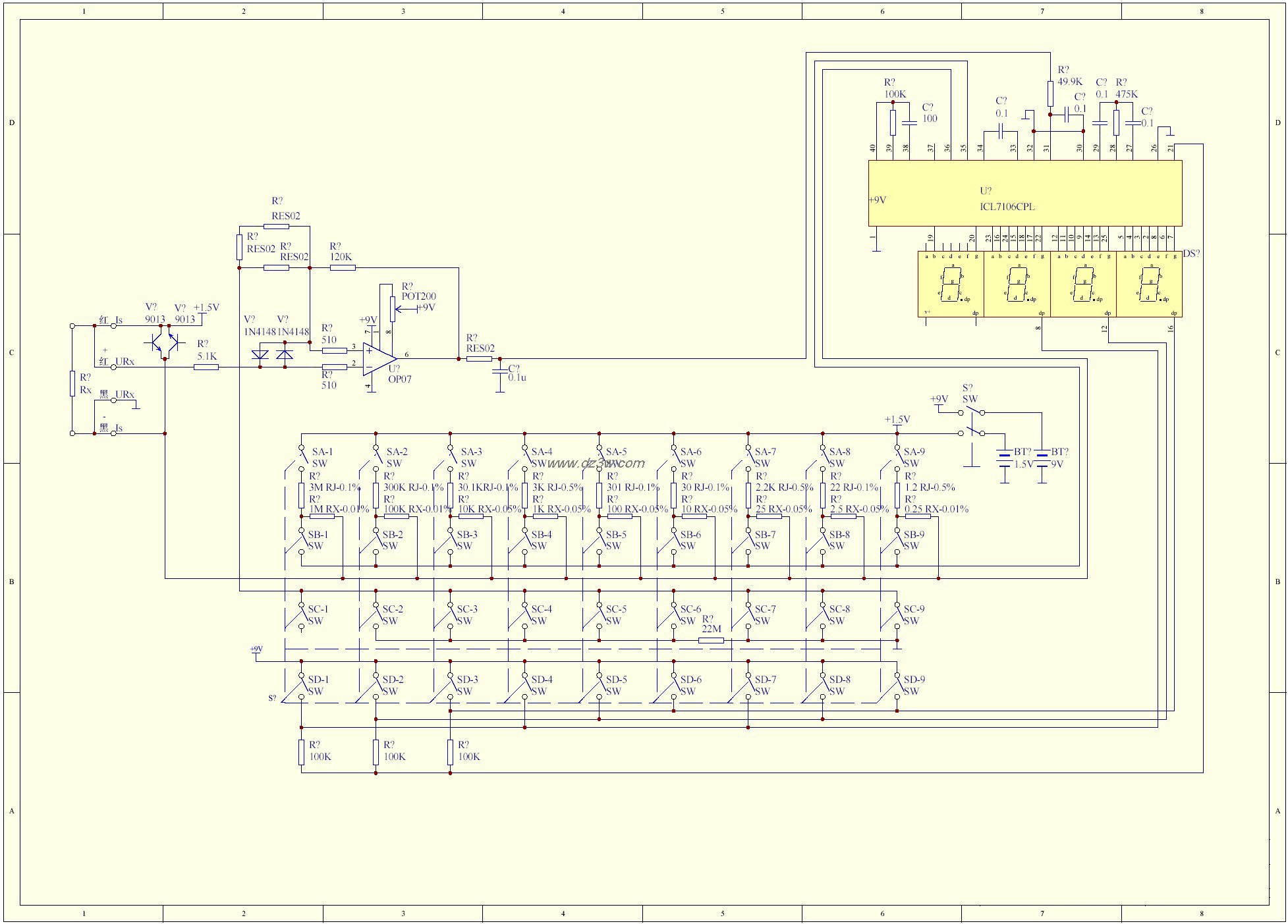Click the 49.9K resistor above the chip
1288x924 pixels.
(x=1050, y=93)
